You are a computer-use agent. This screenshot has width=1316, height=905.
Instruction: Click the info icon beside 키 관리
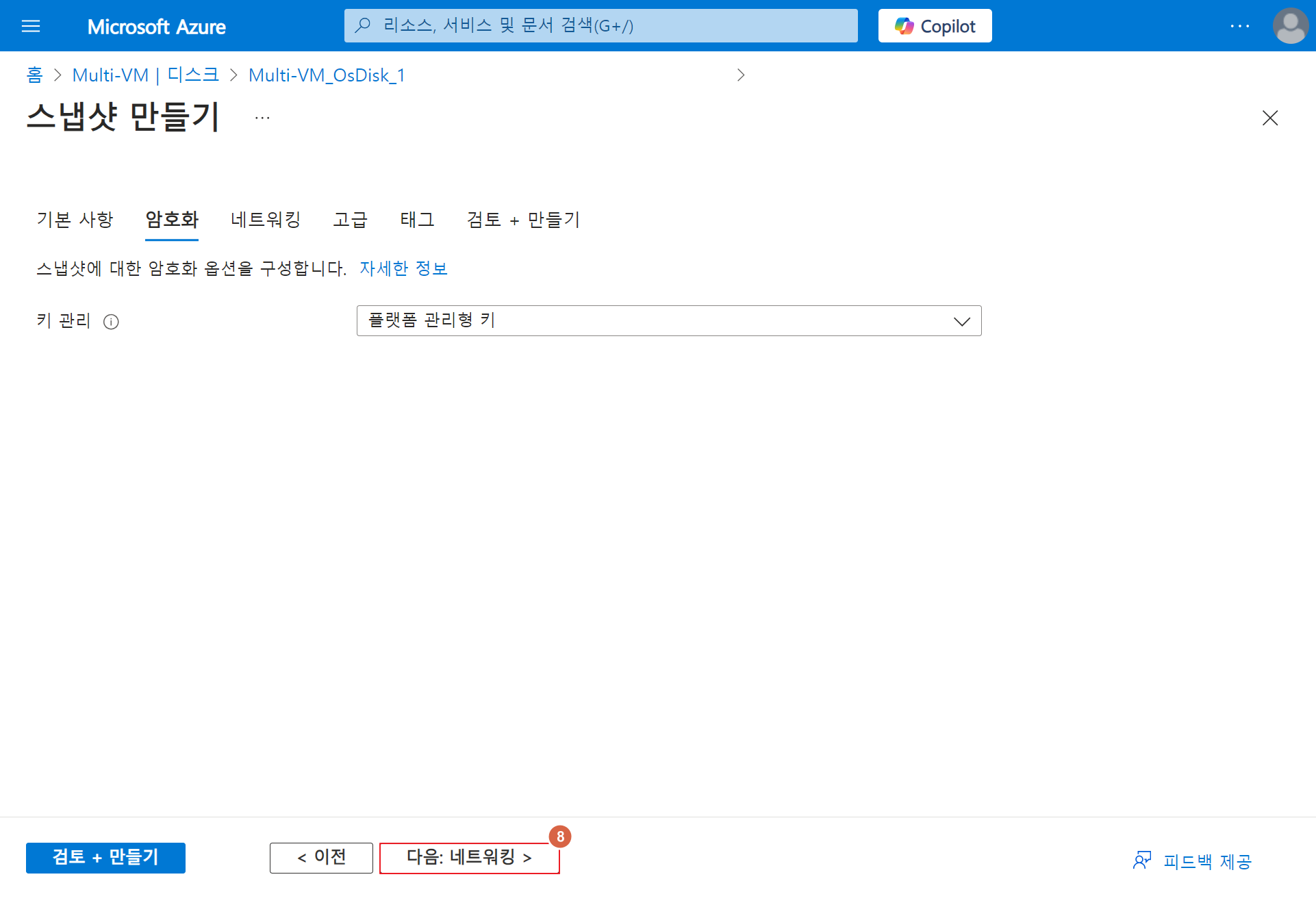click(x=111, y=322)
